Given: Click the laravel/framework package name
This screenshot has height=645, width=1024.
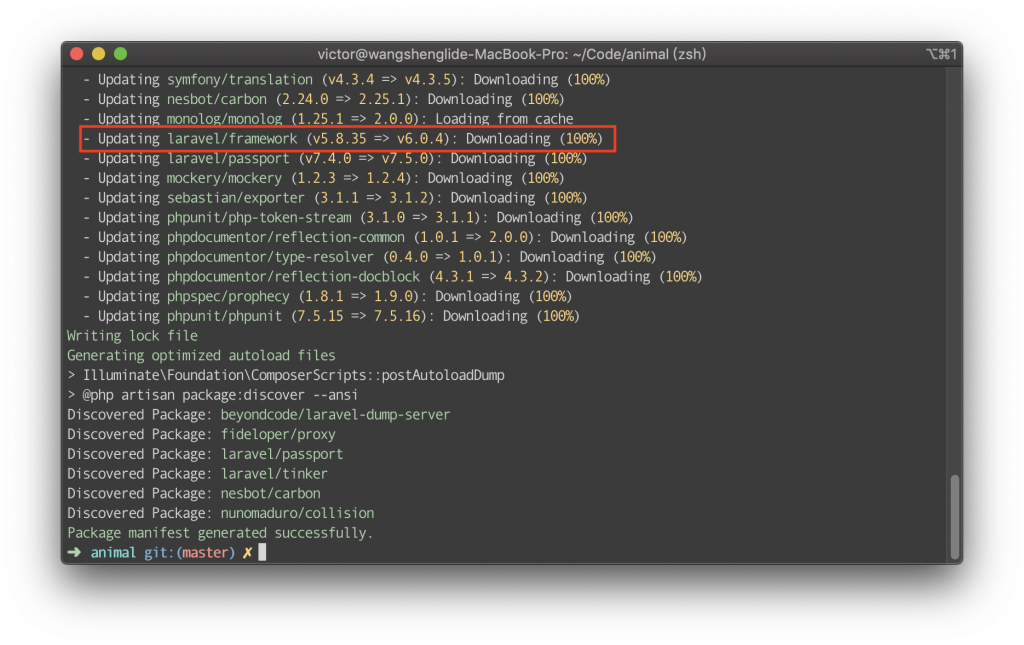Looking at the screenshot, I should pos(232,138).
